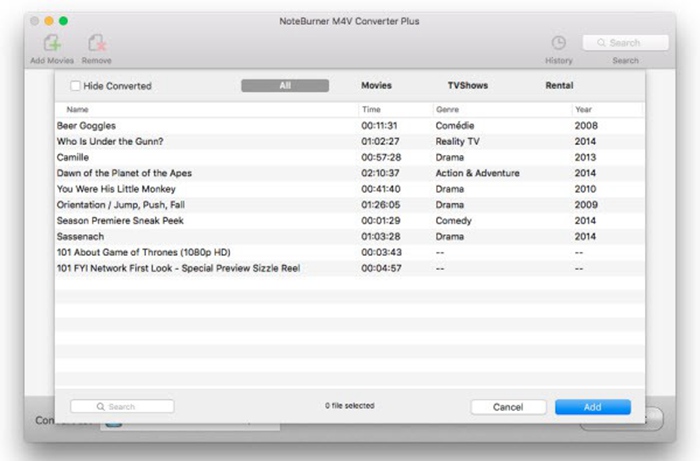Select the All tab
700x461 pixels.
coord(285,86)
